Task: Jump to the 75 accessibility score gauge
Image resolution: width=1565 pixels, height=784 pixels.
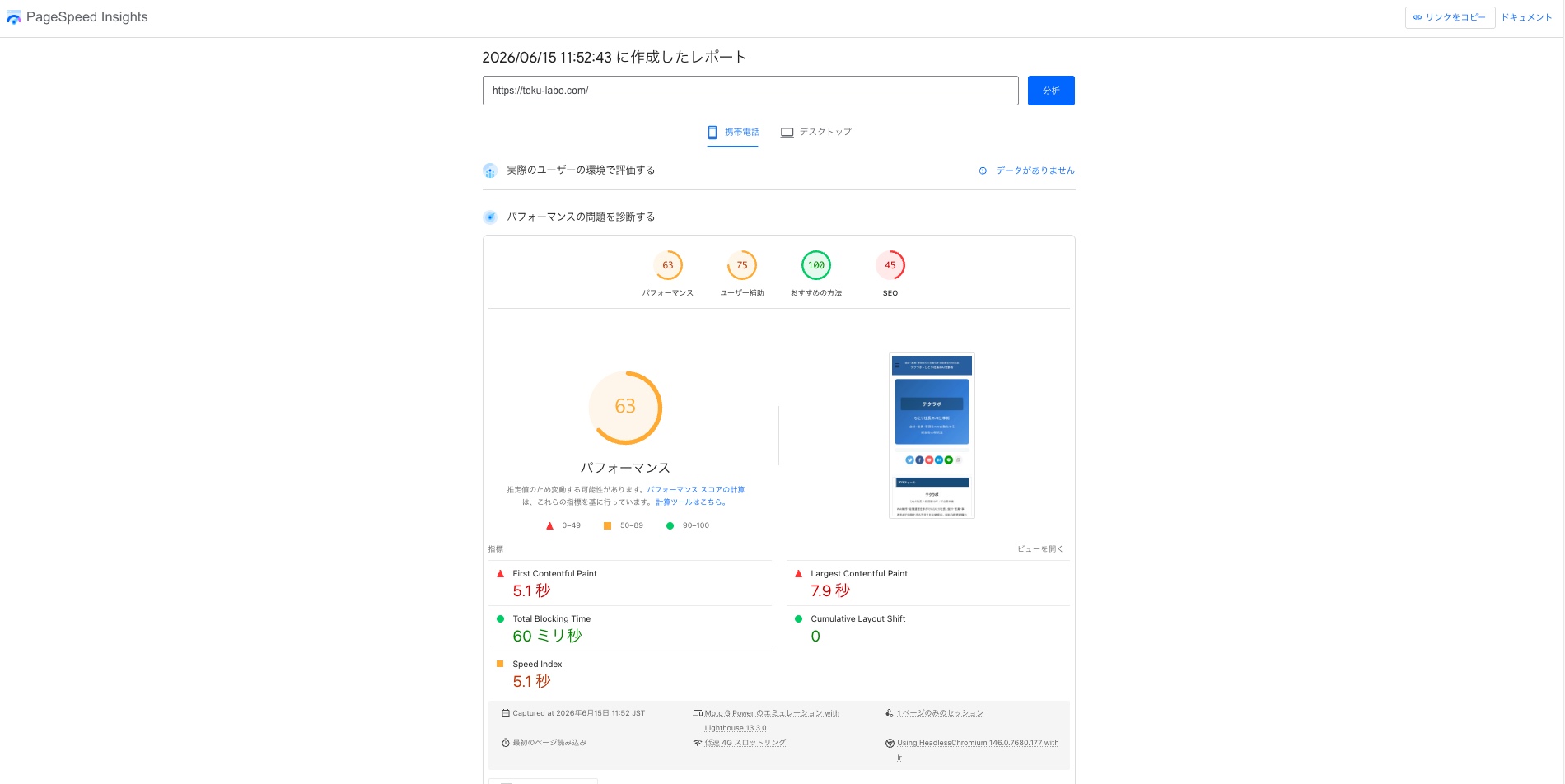Action: coord(742,265)
